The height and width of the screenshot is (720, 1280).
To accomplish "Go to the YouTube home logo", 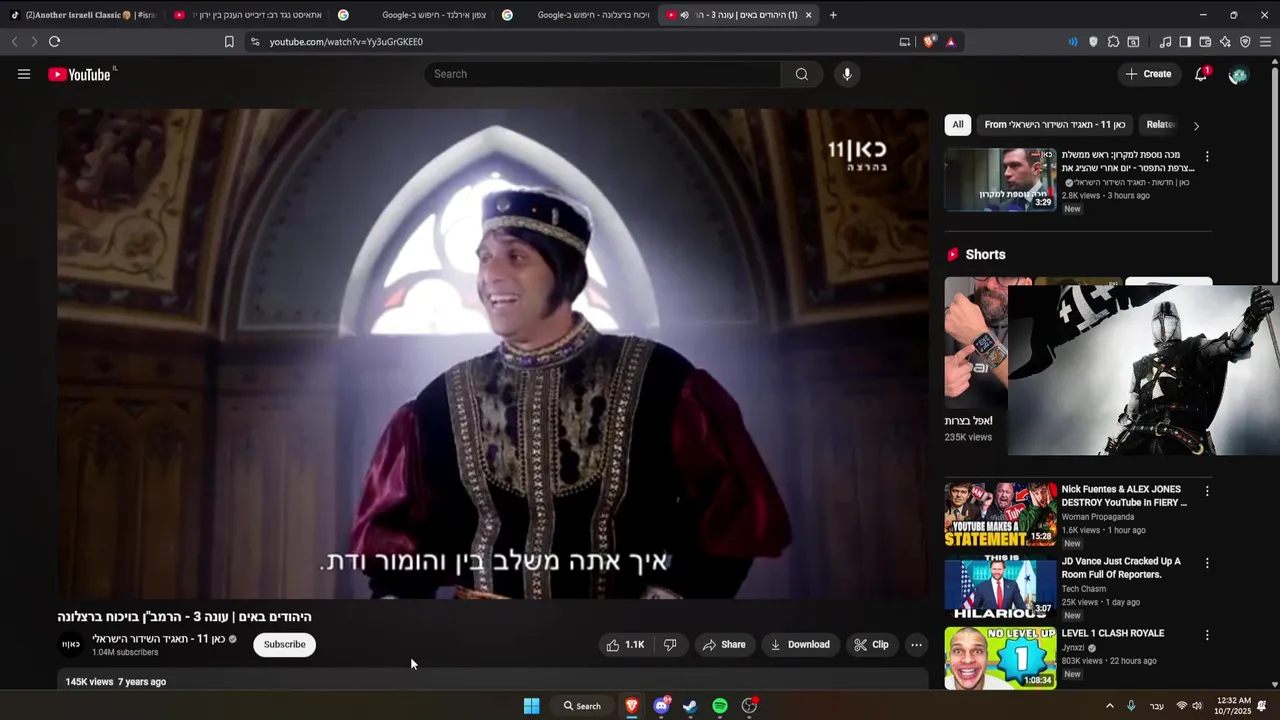I will [79, 74].
